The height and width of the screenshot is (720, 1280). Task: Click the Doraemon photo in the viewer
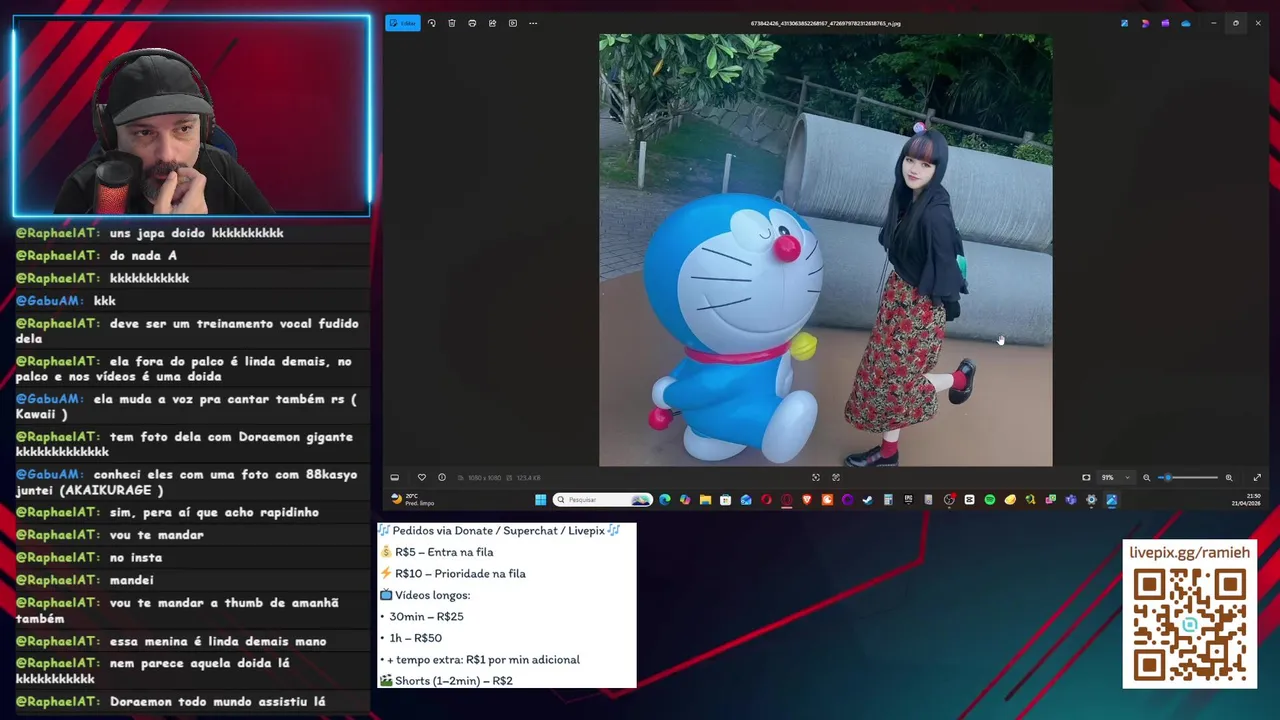[825, 250]
